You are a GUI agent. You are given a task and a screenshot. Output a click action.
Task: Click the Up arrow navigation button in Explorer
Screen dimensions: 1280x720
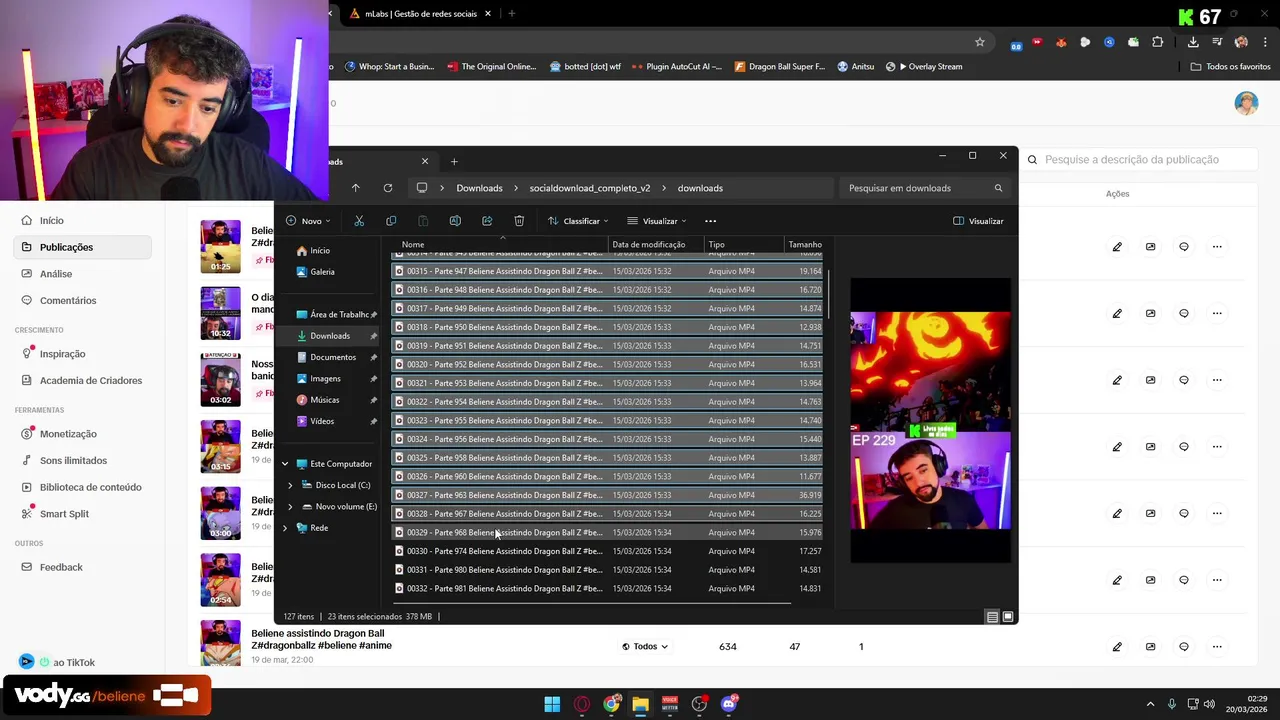click(355, 188)
